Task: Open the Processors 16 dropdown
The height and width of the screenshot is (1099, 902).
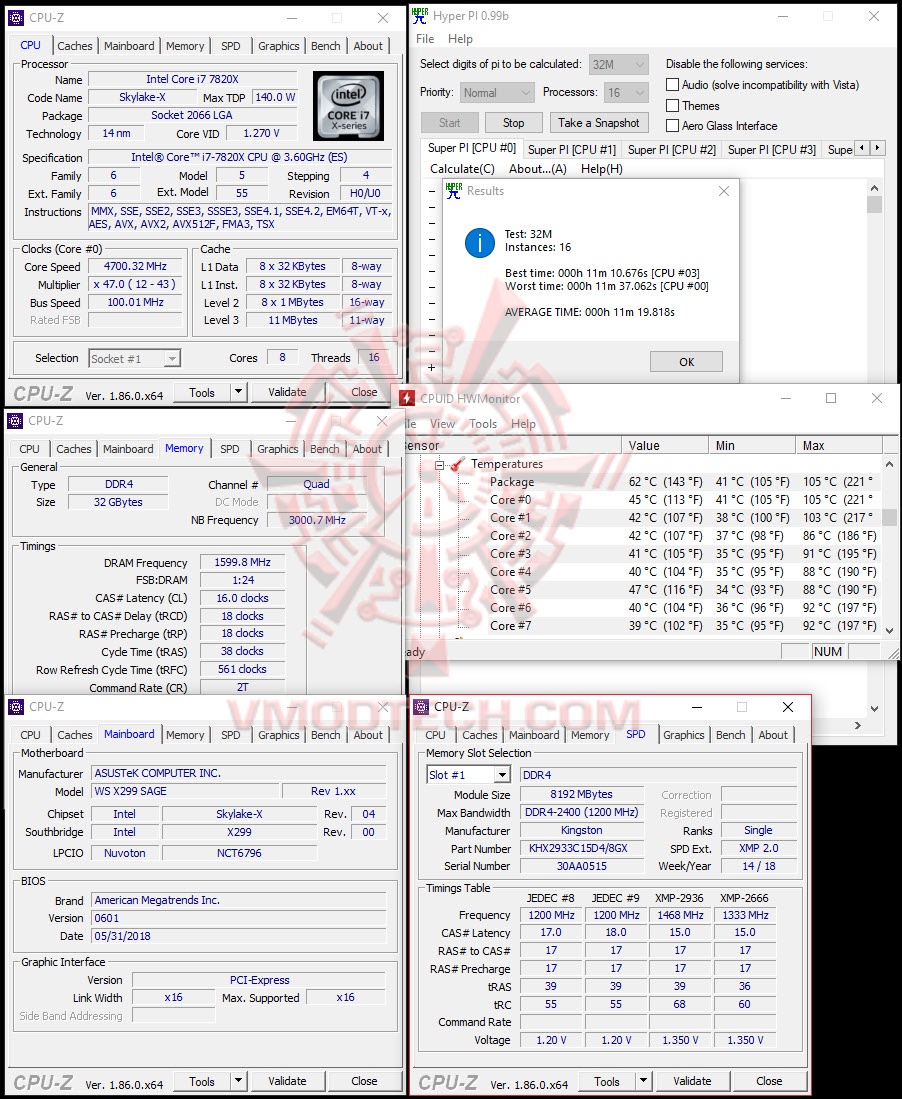Action: pos(627,93)
